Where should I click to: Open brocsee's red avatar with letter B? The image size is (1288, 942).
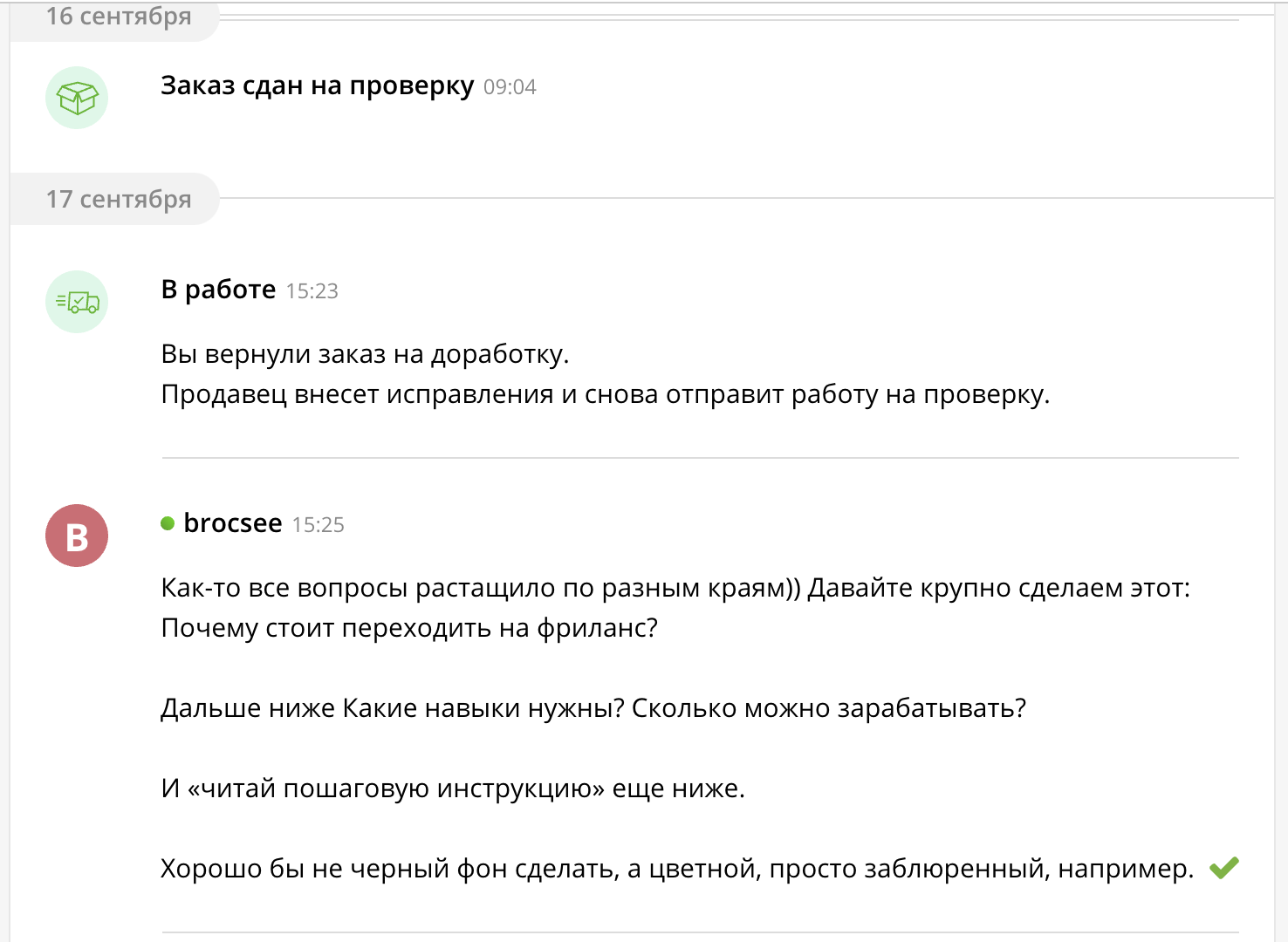[77, 536]
